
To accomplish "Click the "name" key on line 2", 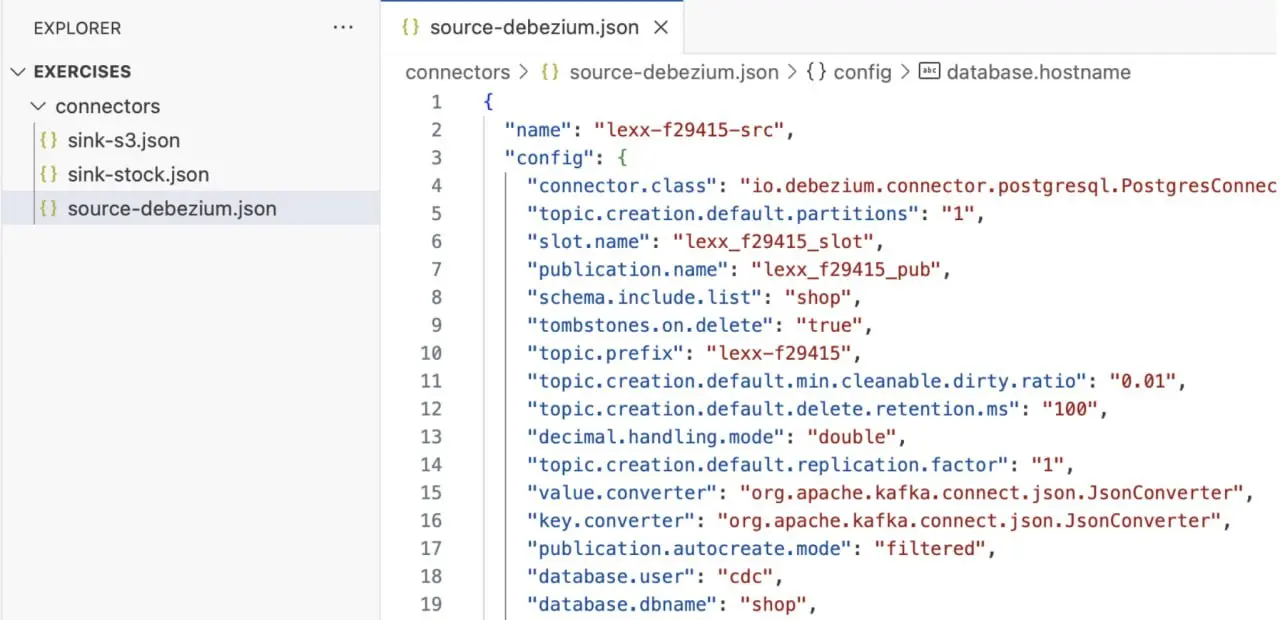I will (537, 129).
